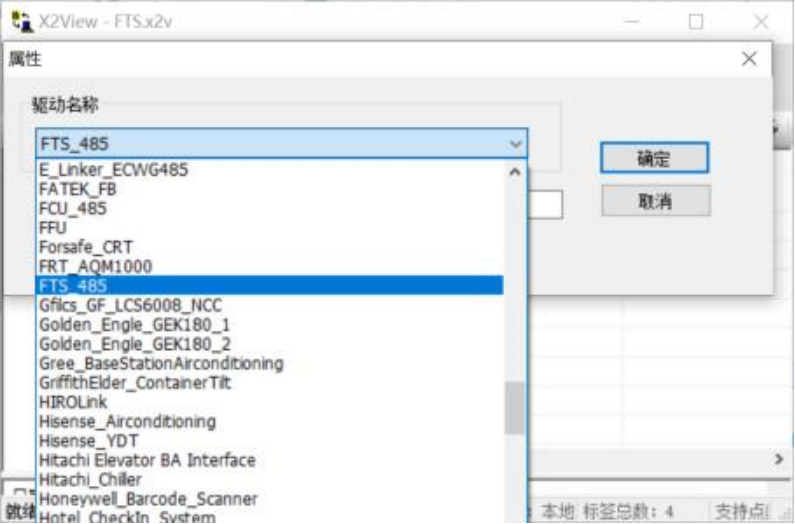Select highlighted FTS_485 list entry
Screen dimensions: 795x524
(x=270, y=285)
